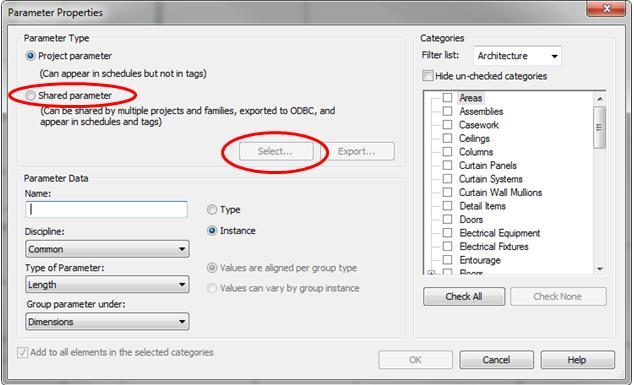The width and height of the screenshot is (634, 385).
Task: Click the Help button
Action: (x=577, y=360)
